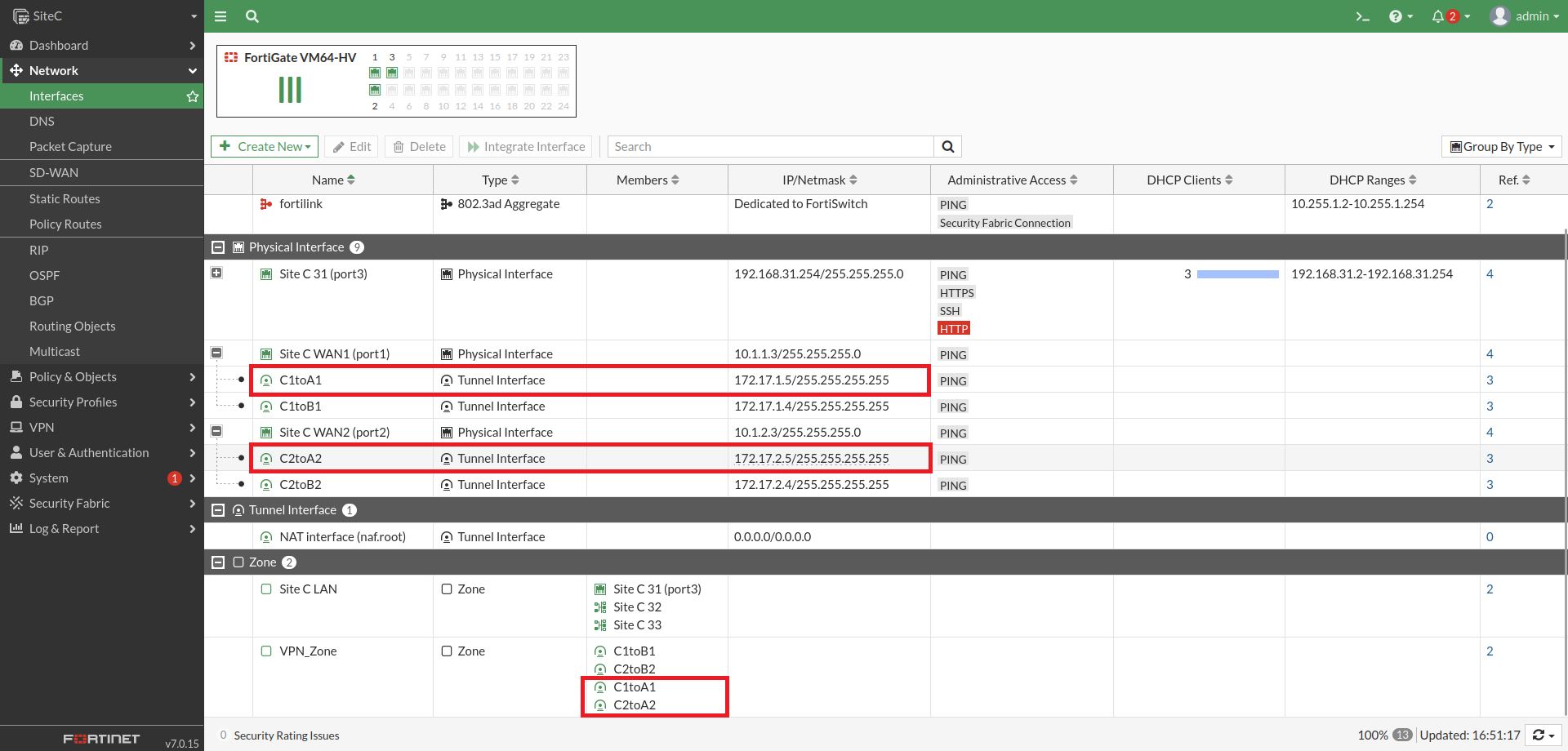Viewport: 1568px width, 751px height.
Task: Click port 3 icon in faceplate
Action: (x=392, y=73)
